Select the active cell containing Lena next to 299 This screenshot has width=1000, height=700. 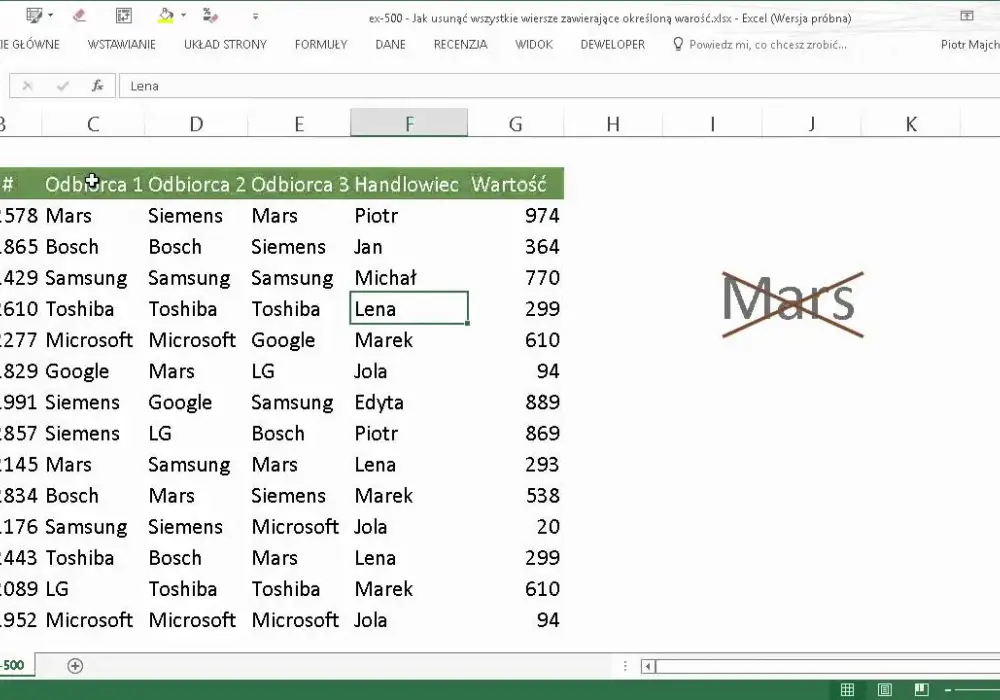[409, 309]
